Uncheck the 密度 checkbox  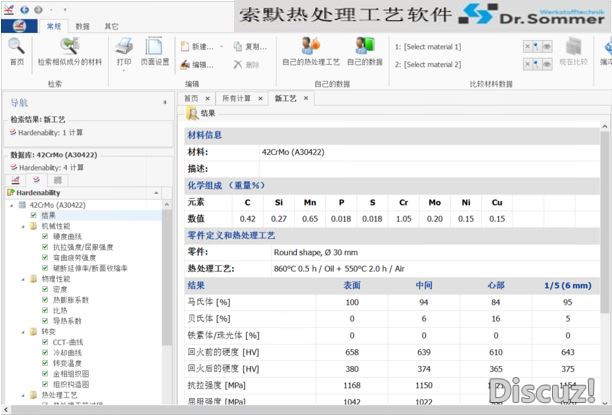[45, 289]
